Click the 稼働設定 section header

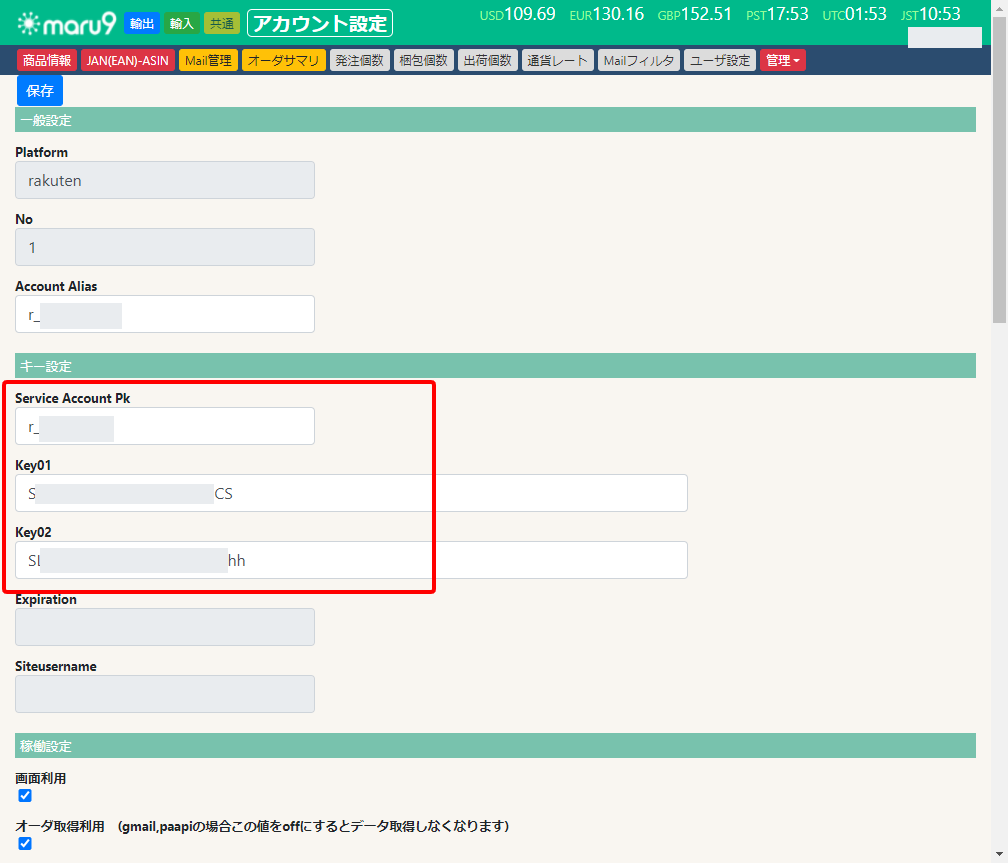pos(495,745)
